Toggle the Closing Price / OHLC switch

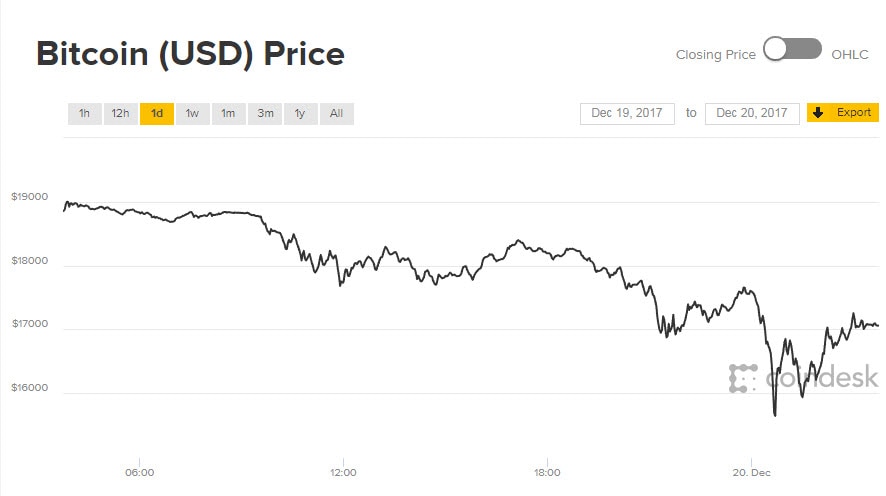click(792, 50)
